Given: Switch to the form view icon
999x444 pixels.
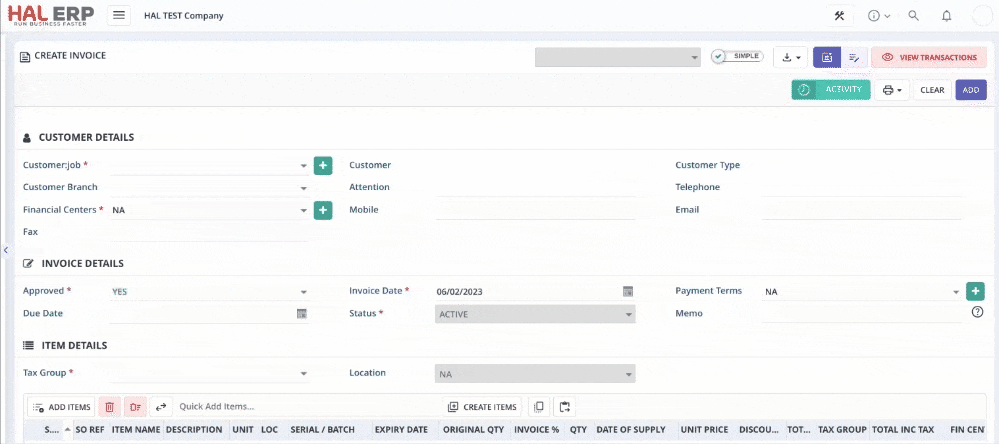Looking at the screenshot, I should (827, 58).
